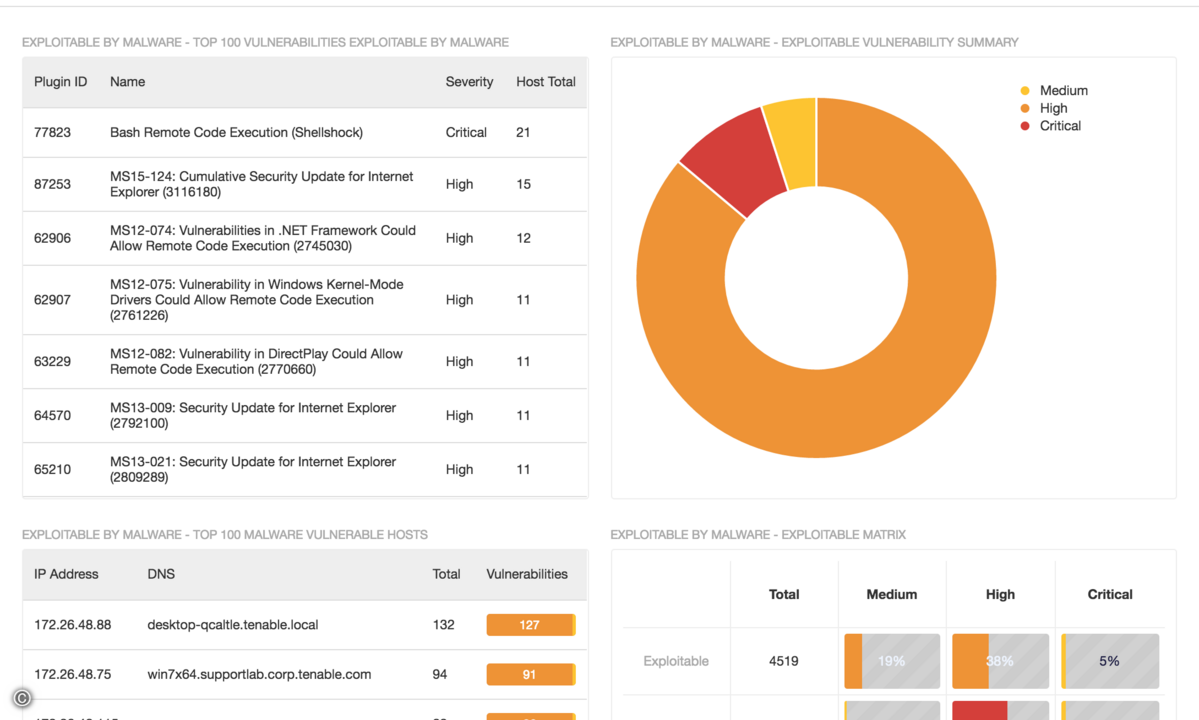Click the red Critical slice of the donut
This screenshot has width=1199, height=720.
coord(736,164)
